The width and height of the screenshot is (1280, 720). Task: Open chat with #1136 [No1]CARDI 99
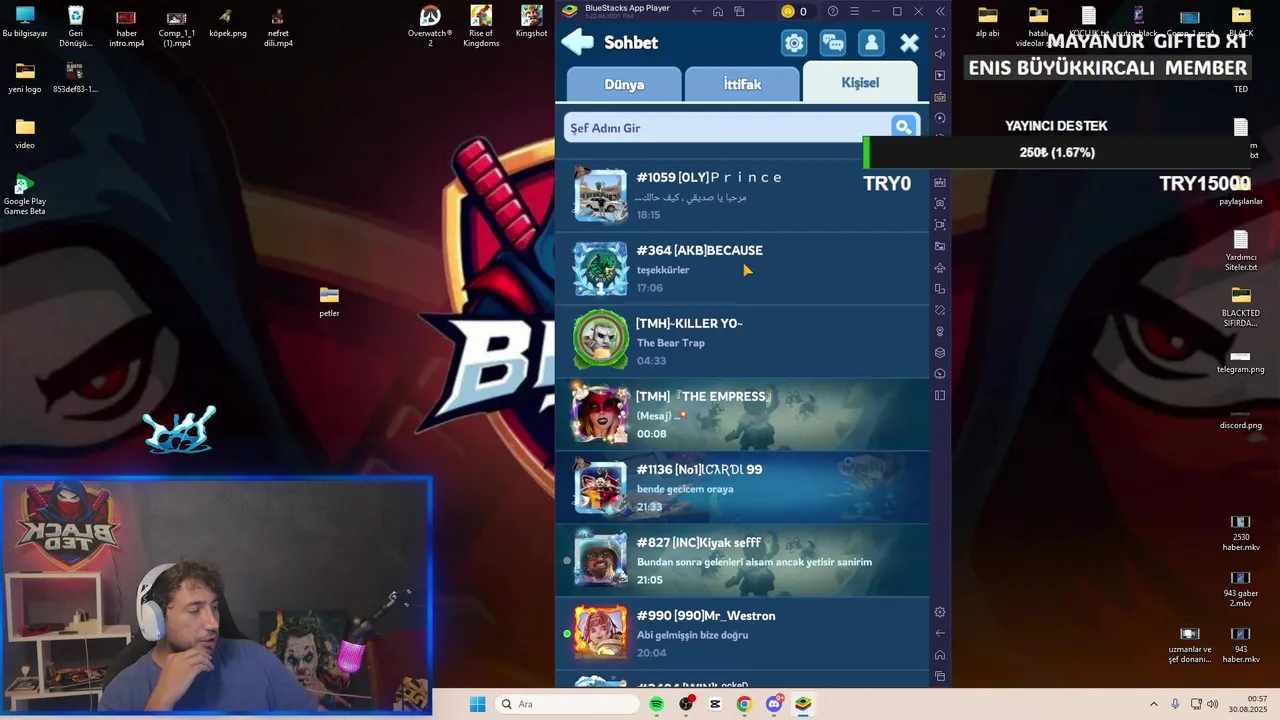point(742,487)
